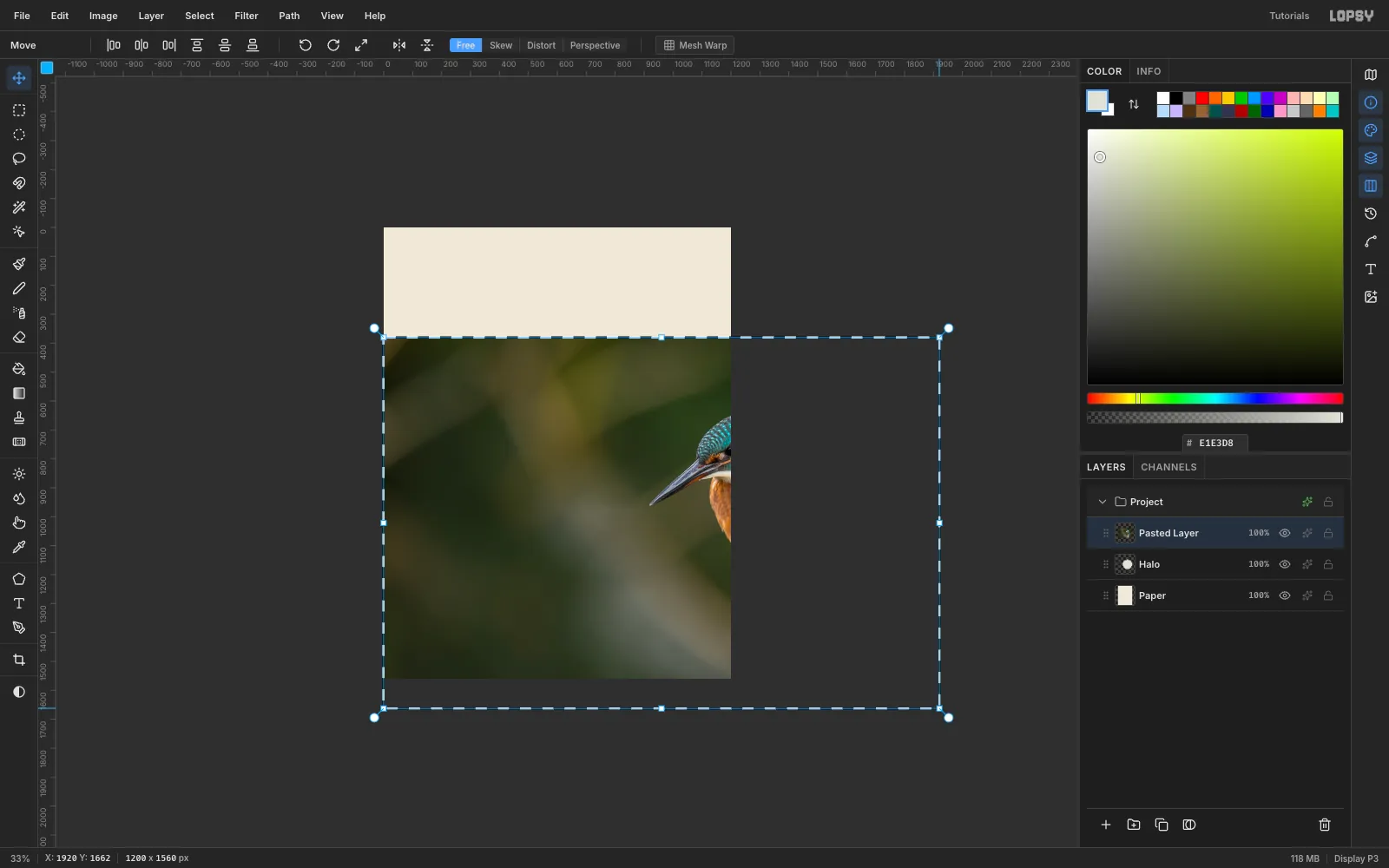Switch to the Channels tab

[1168, 467]
